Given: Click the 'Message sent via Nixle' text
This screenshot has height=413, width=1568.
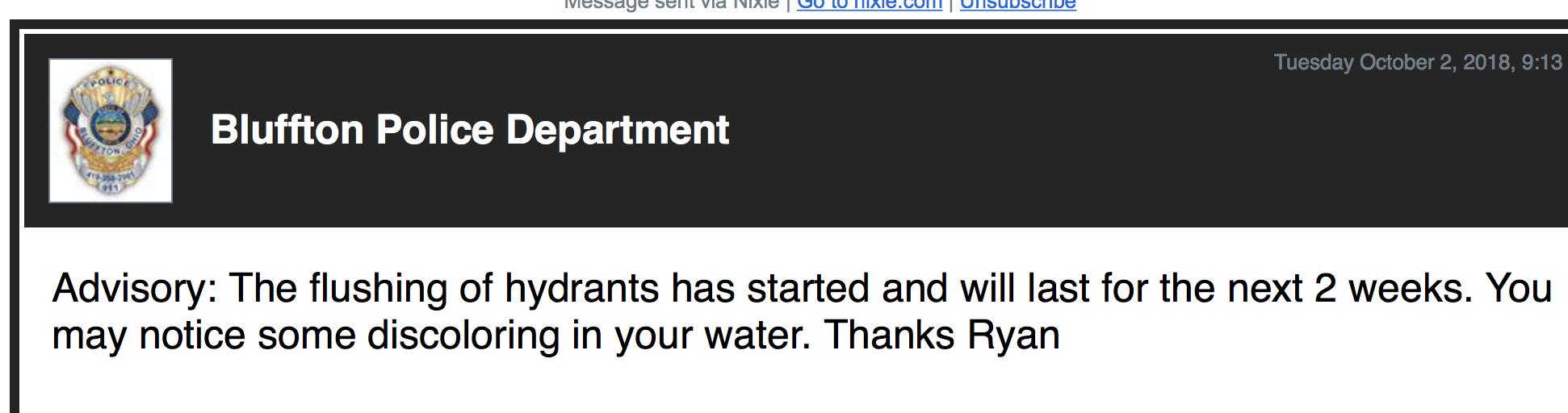Looking at the screenshot, I should coord(671,4).
